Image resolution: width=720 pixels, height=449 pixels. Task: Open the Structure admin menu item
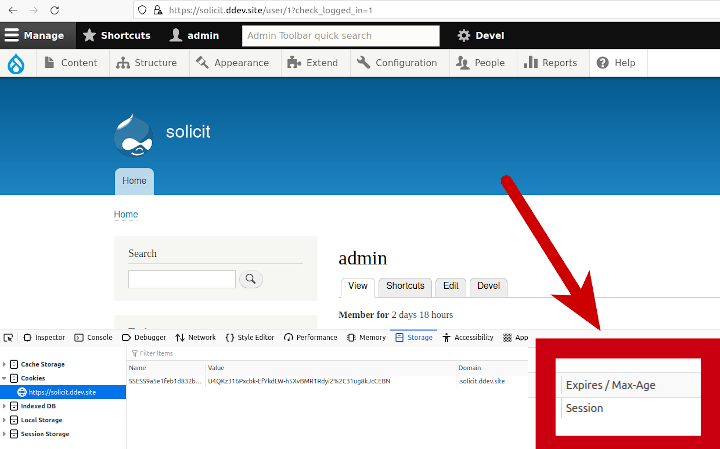pyautogui.click(x=146, y=63)
